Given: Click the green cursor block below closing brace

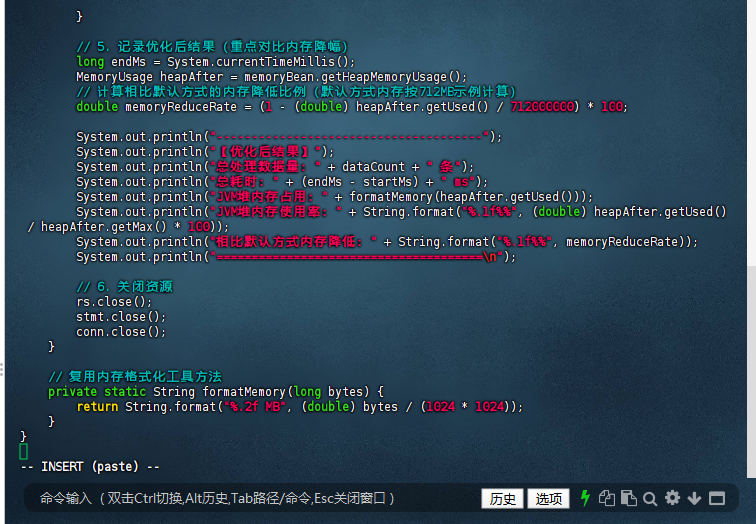Looking at the screenshot, I should tap(23, 452).
